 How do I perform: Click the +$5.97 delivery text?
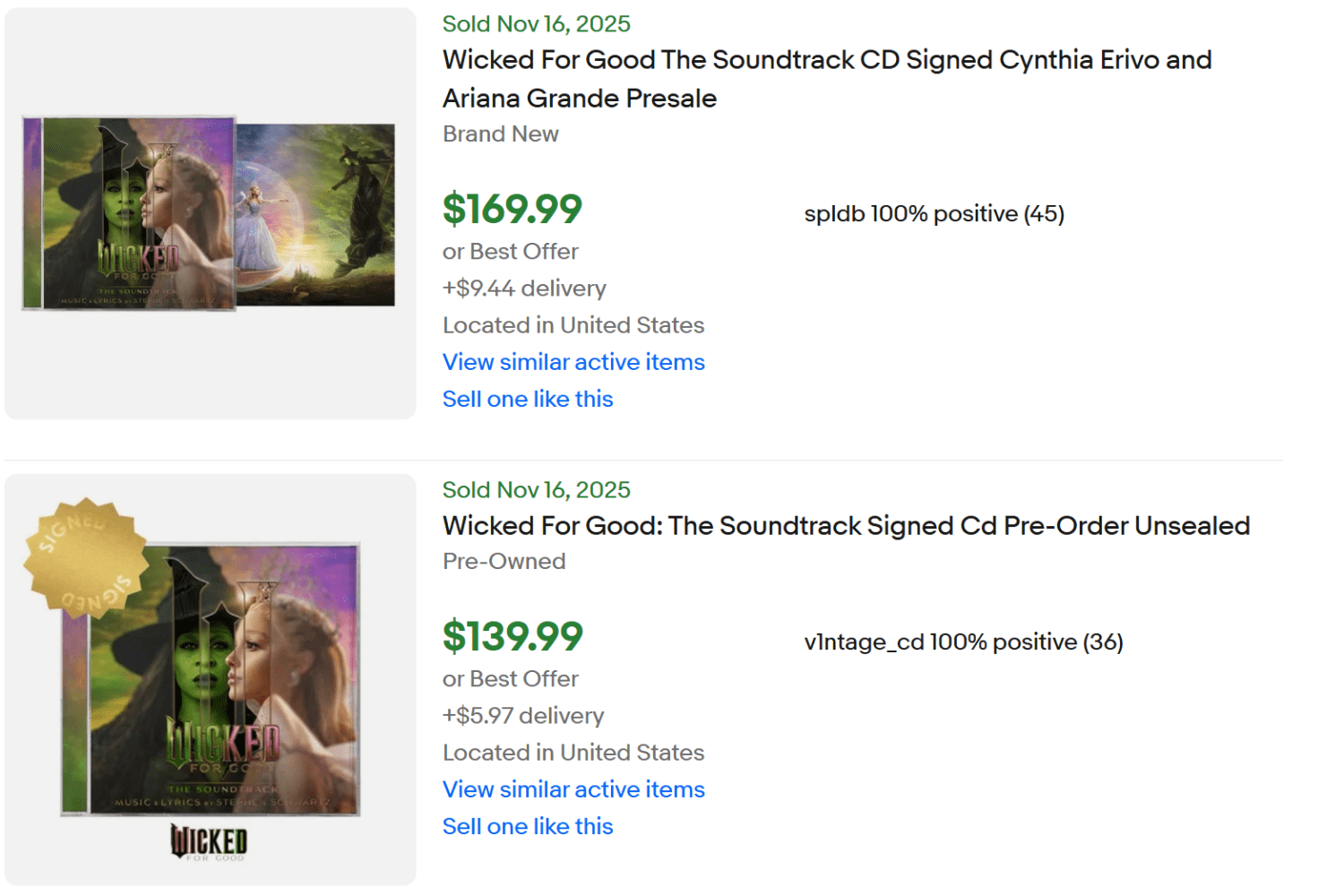click(522, 716)
